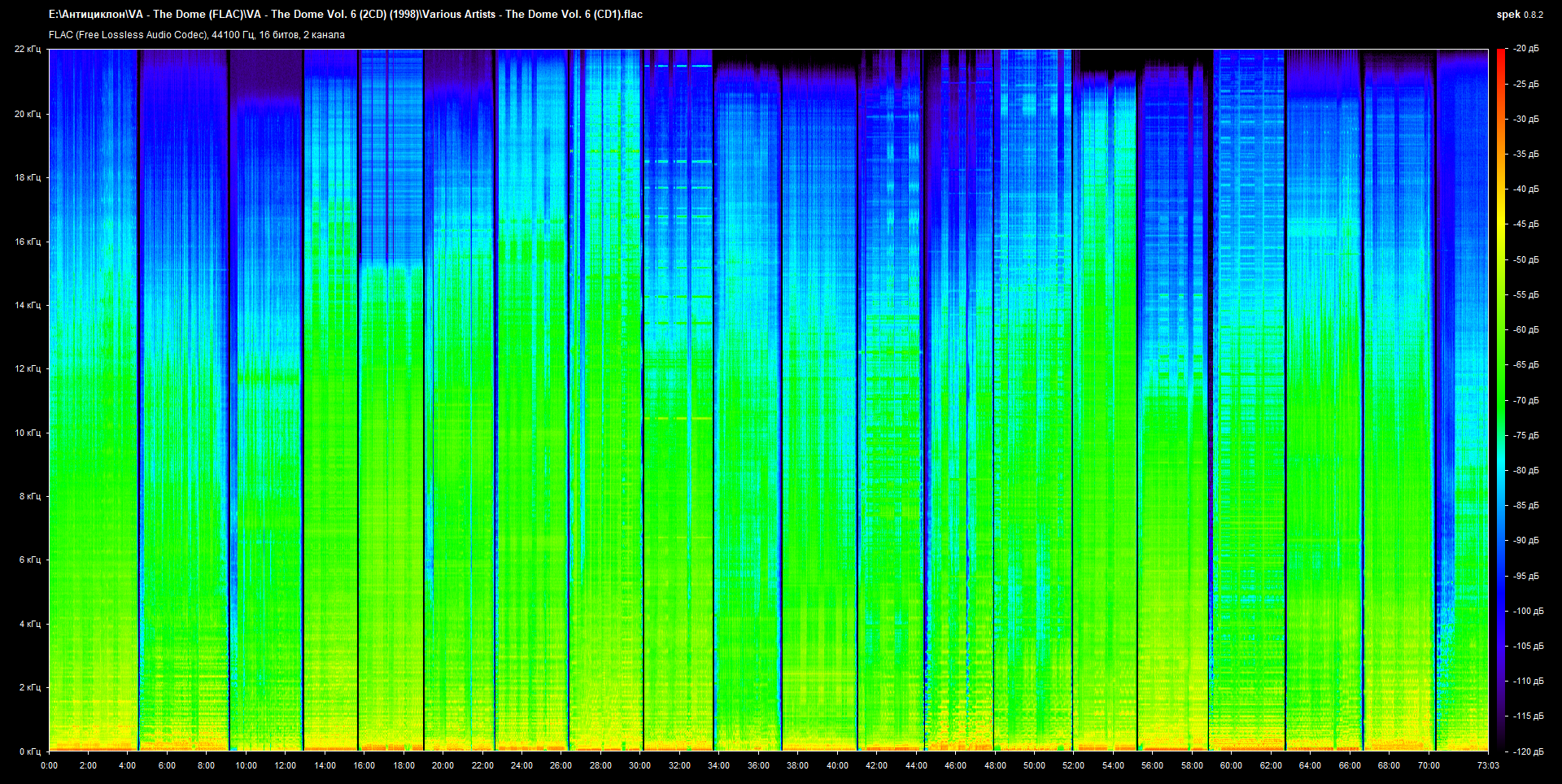The width and height of the screenshot is (1562, 784).
Task: Click the 0 кГц frequency axis label
Action: (29, 751)
